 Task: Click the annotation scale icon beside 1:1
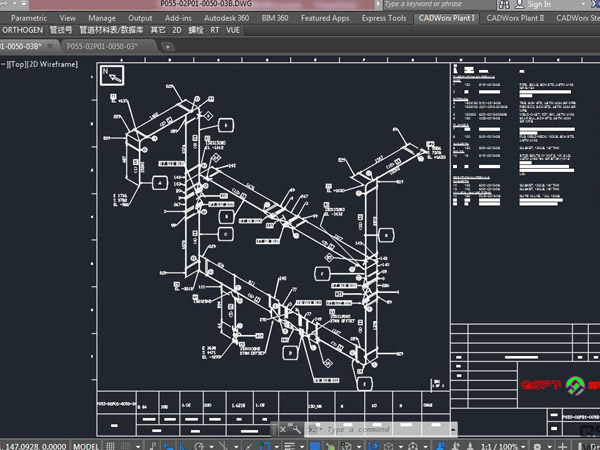(x=470, y=446)
